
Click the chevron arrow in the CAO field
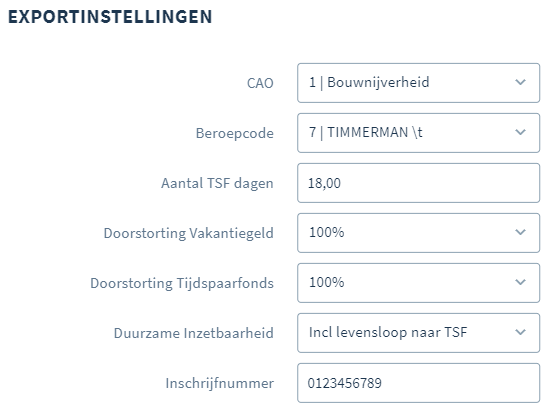click(520, 83)
